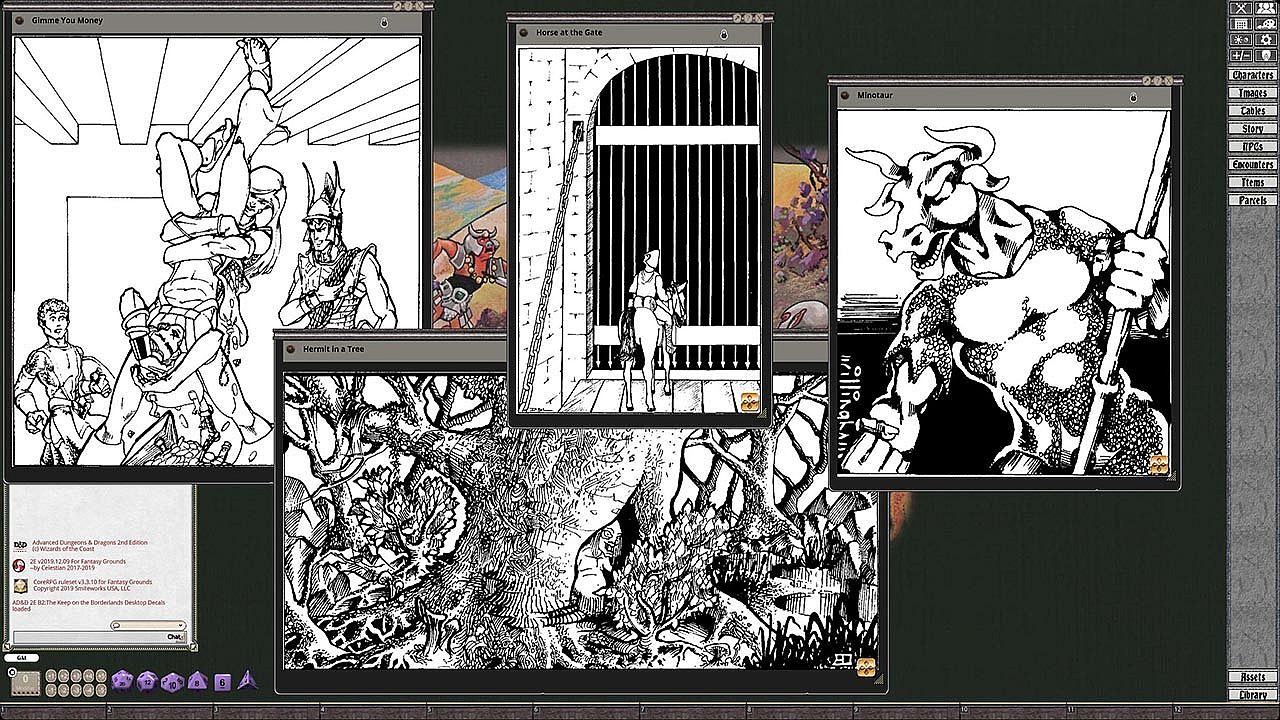Roll the purple d20 die
The width and height of the screenshot is (1280, 720).
click(x=123, y=681)
